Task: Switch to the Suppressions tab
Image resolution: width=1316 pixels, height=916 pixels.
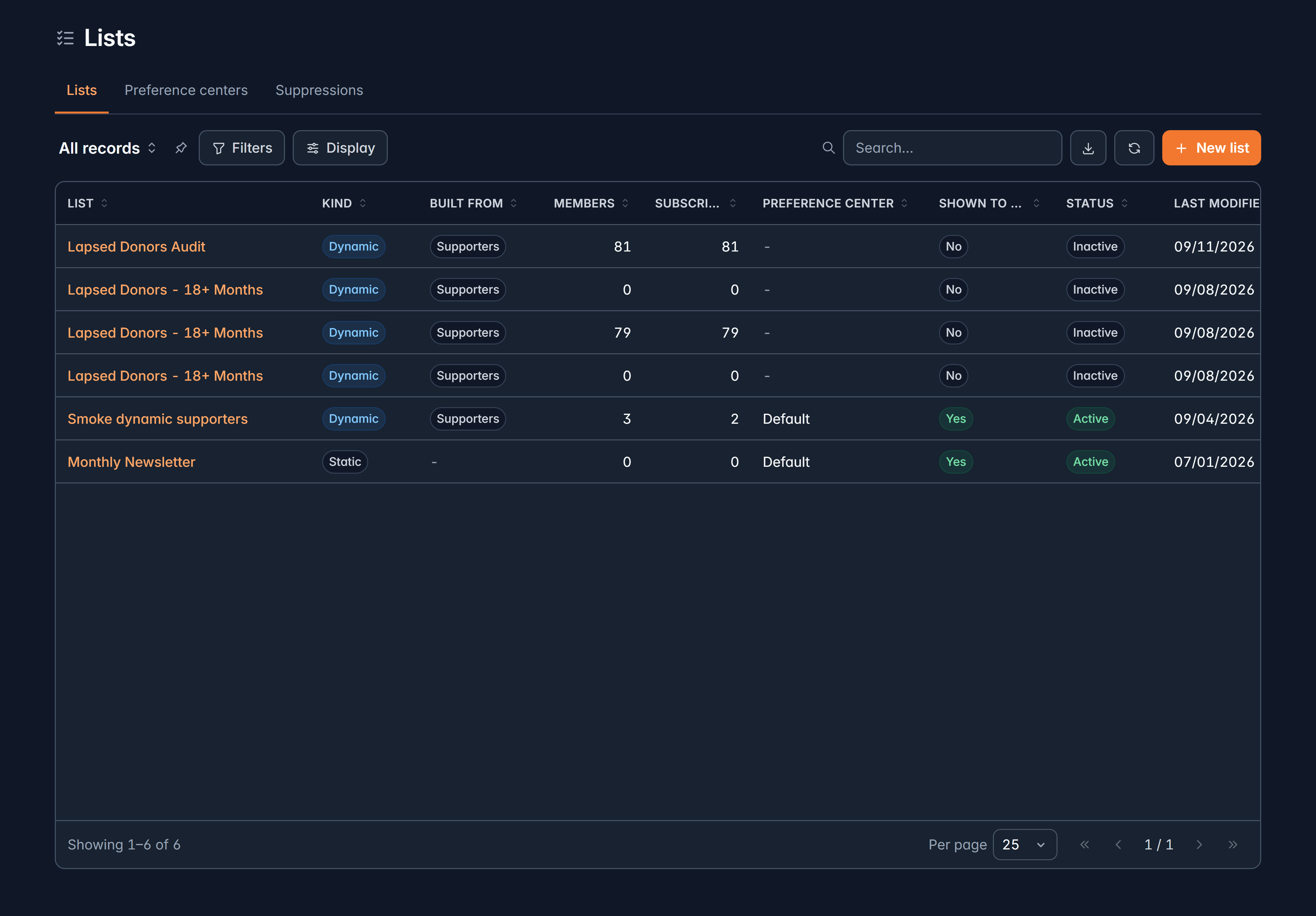Action: point(319,90)
